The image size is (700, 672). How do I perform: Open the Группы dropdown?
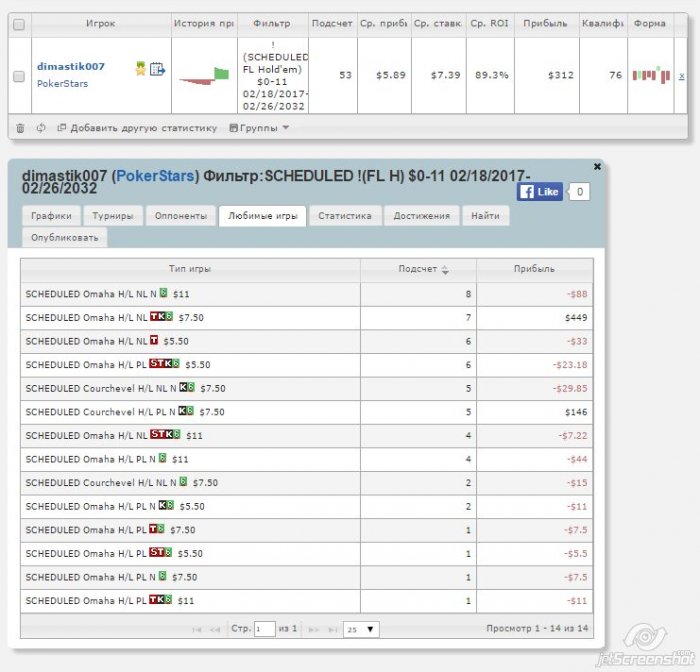[259, 128]
